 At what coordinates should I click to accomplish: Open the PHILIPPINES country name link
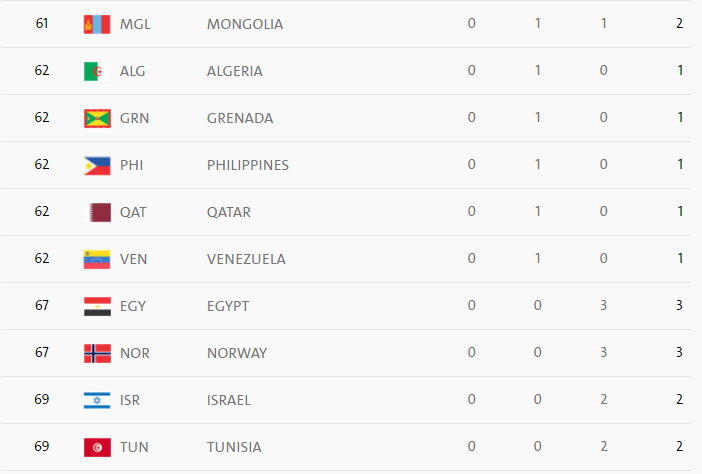[248, 165]
